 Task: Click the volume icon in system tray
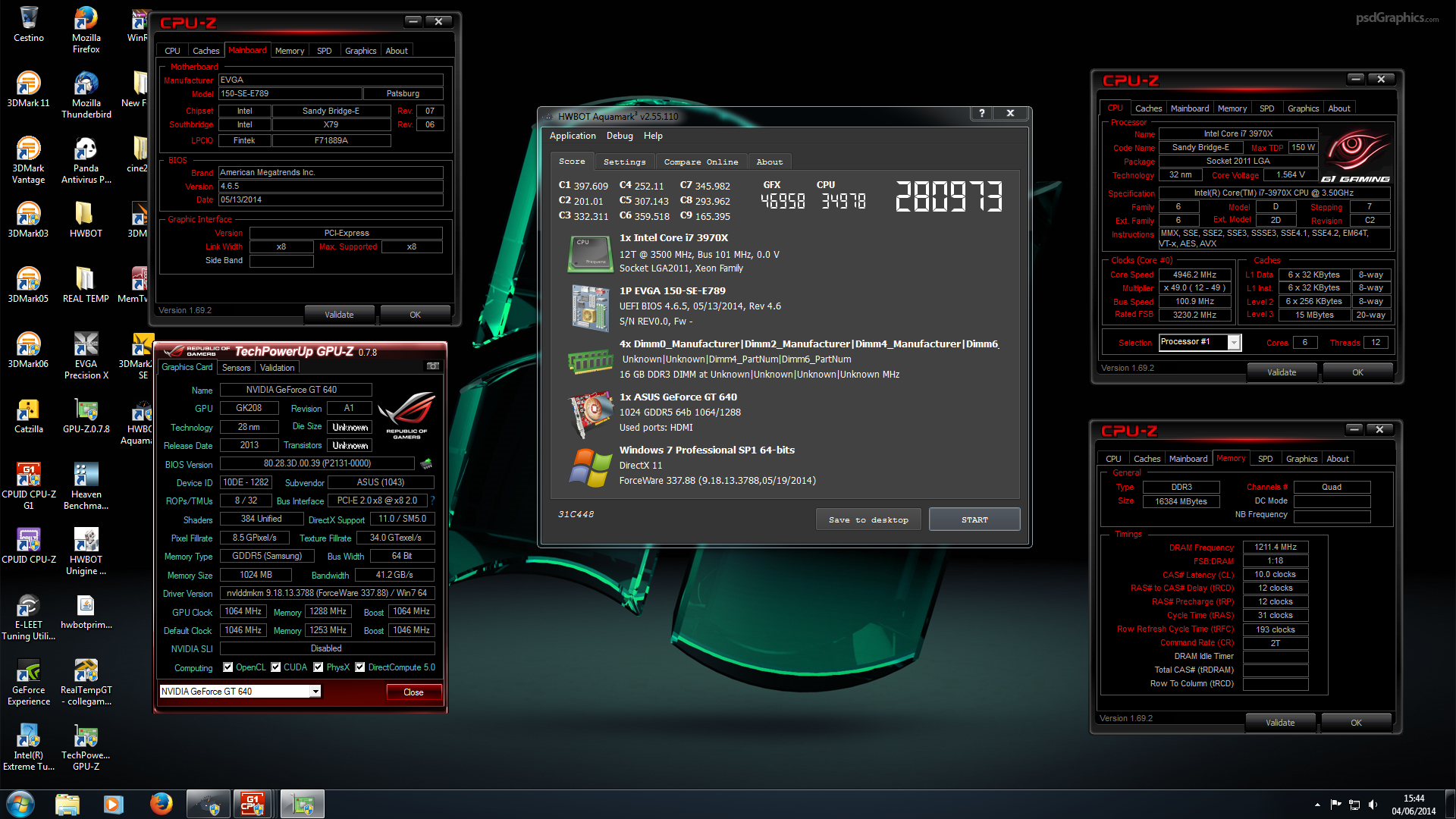[1373, 804]
